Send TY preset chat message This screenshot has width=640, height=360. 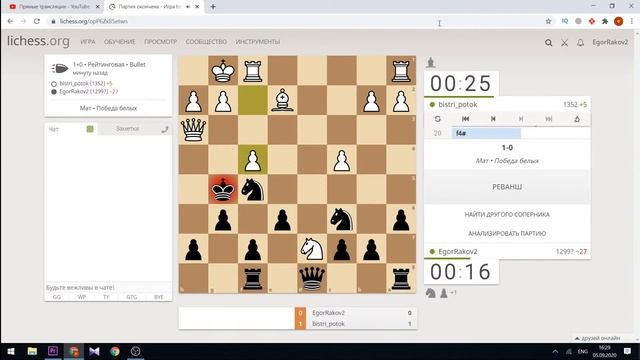tap(106, 297)
